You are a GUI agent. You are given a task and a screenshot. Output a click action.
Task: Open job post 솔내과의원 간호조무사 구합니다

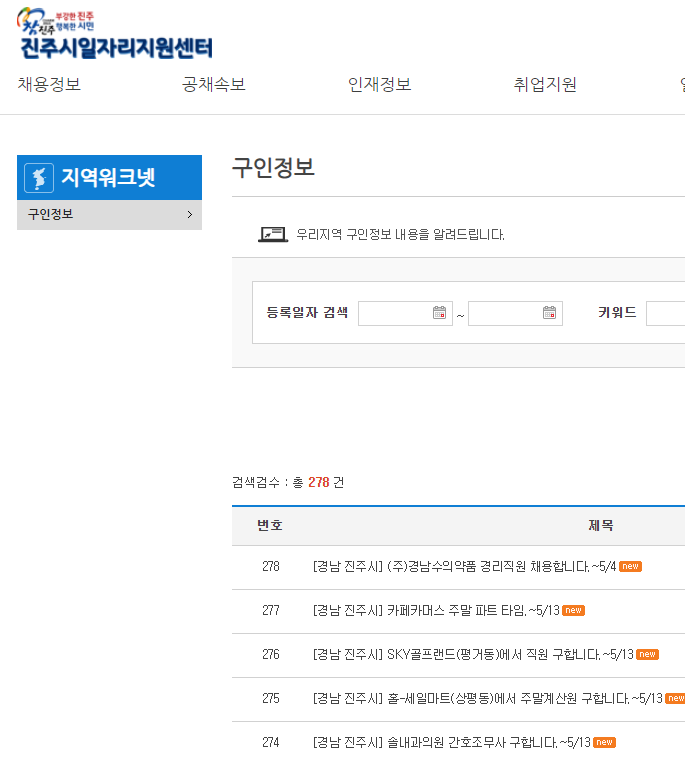452,743
